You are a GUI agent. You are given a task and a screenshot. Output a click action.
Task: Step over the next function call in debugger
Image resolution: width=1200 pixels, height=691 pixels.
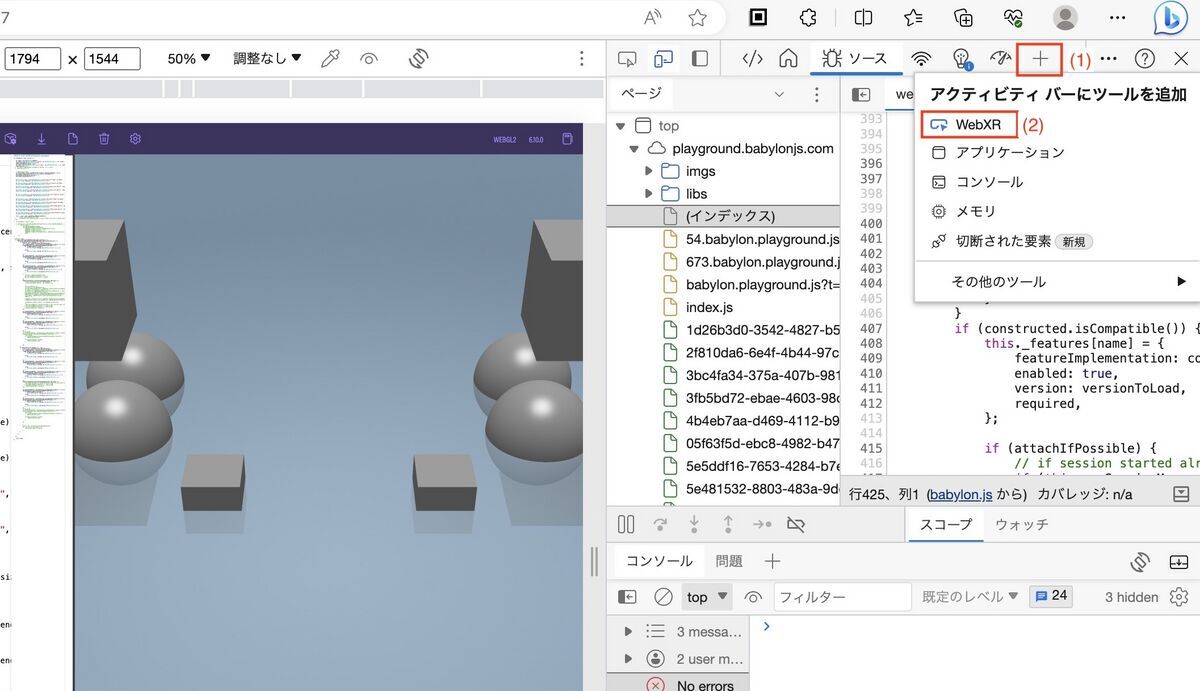pyautogui.click(x=660, y=524)
